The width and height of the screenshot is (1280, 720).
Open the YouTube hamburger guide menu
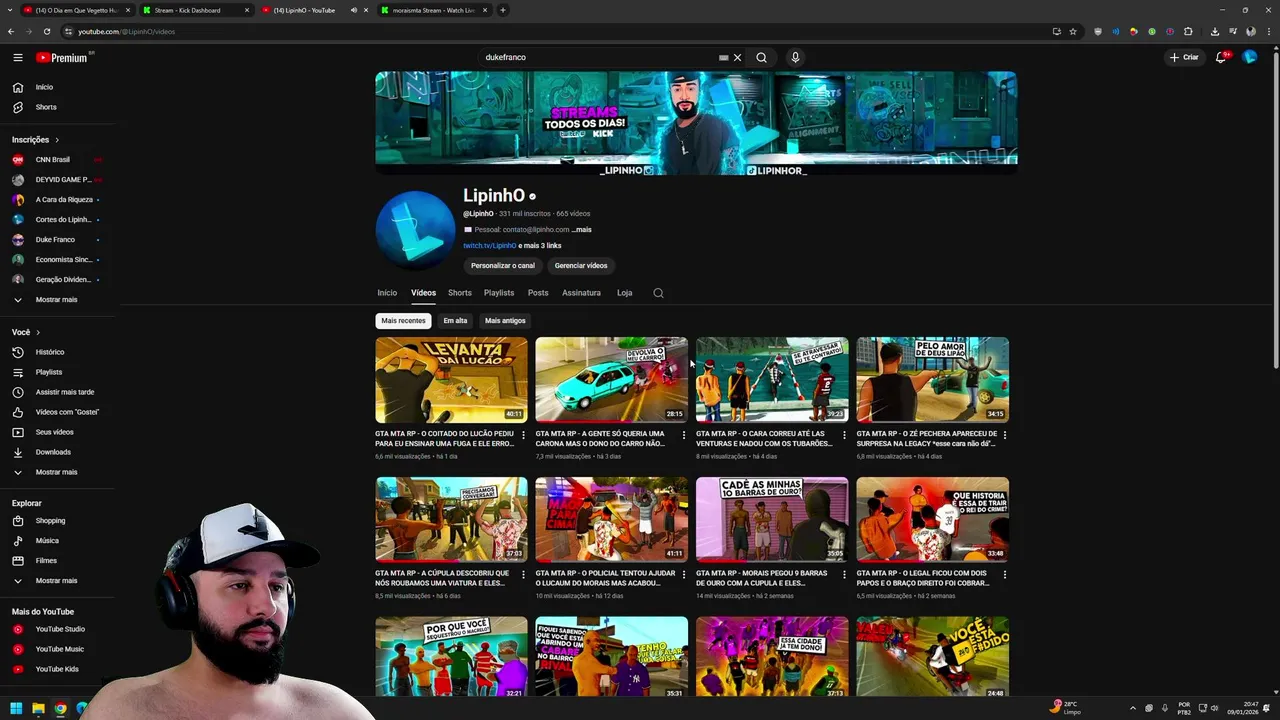[x=17, y=57]
